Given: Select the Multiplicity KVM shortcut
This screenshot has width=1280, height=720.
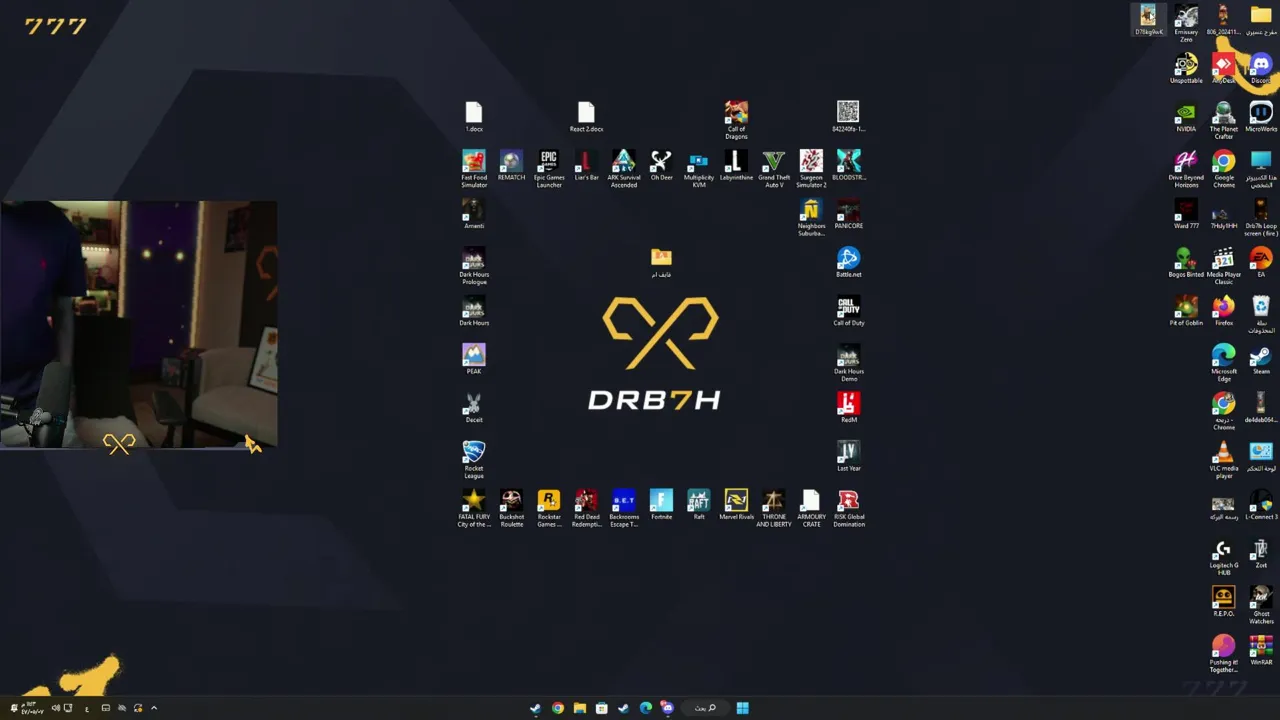Looking at the screenshot, I should (699, 168).
